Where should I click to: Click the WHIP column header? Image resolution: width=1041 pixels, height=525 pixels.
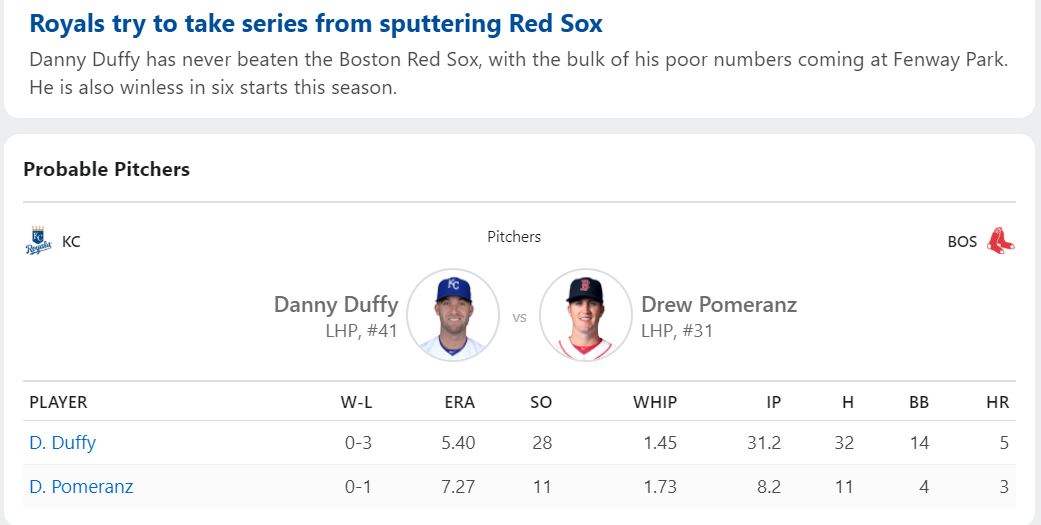[x=654, y=403]
